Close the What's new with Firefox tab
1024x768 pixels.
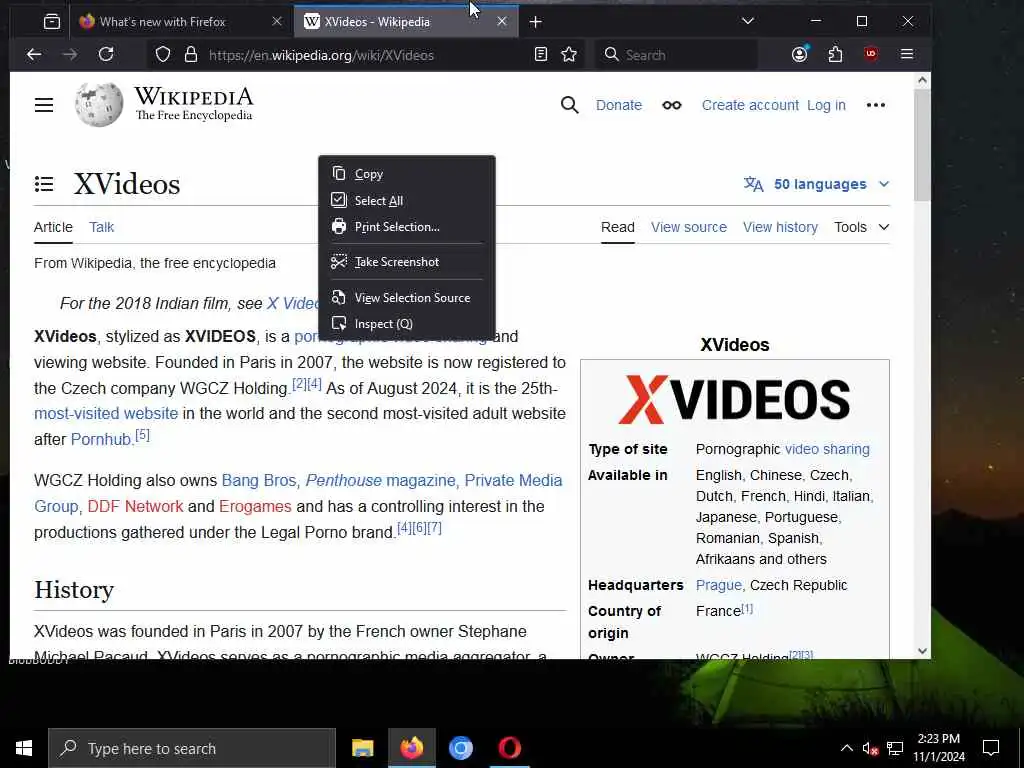pos(277,22)
